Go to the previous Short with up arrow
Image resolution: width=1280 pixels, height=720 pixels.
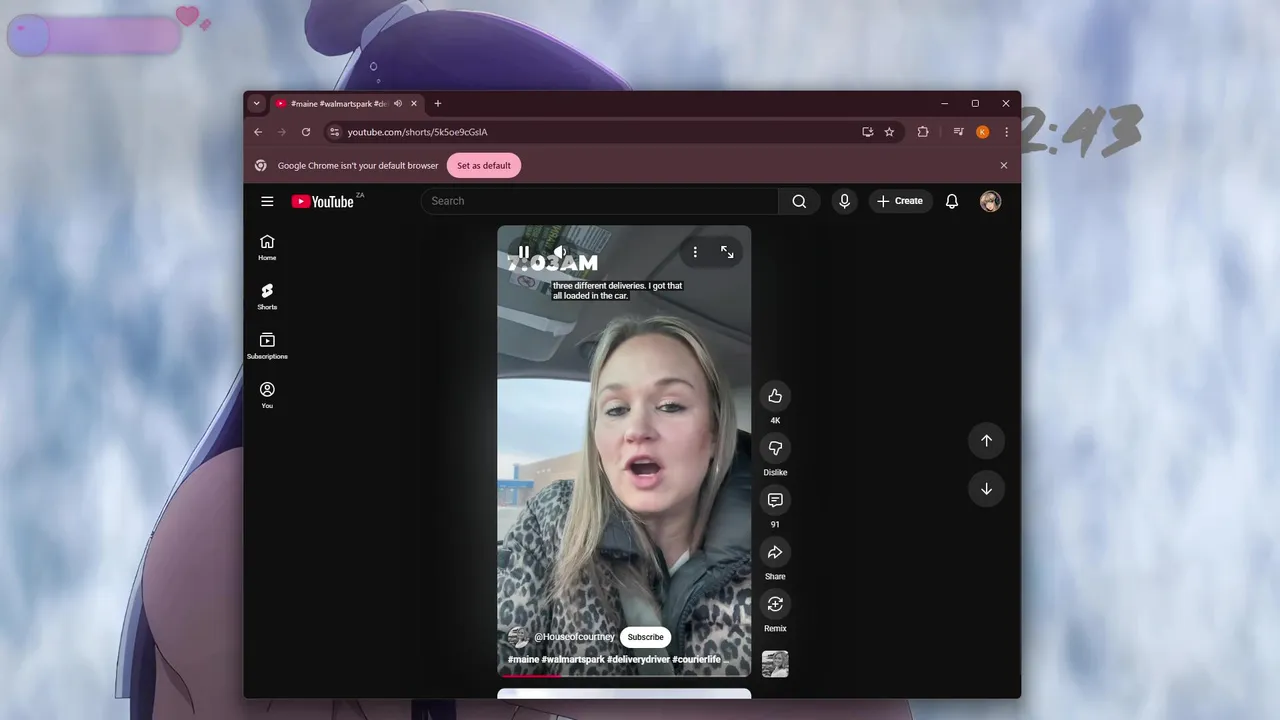986,441
